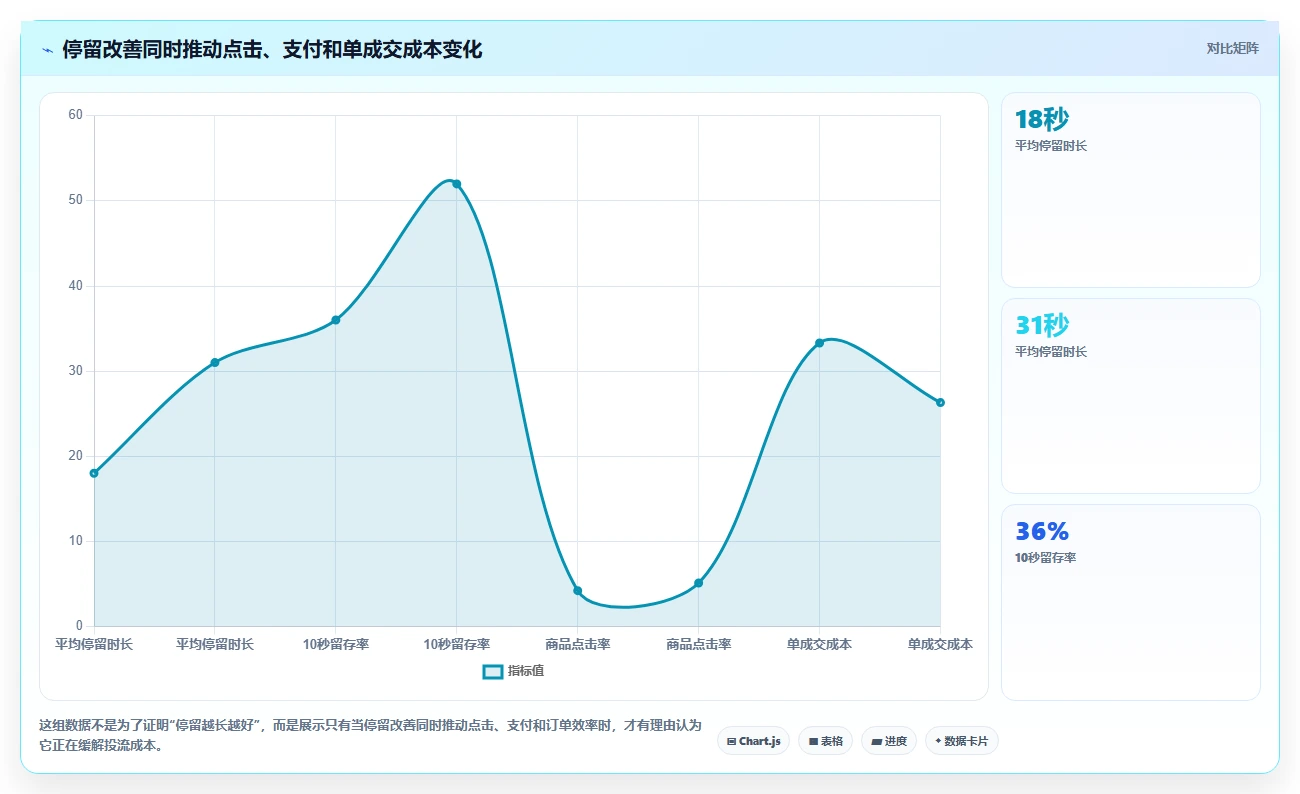
Task: Click the last data point near 26
Action: coord(940,402)
